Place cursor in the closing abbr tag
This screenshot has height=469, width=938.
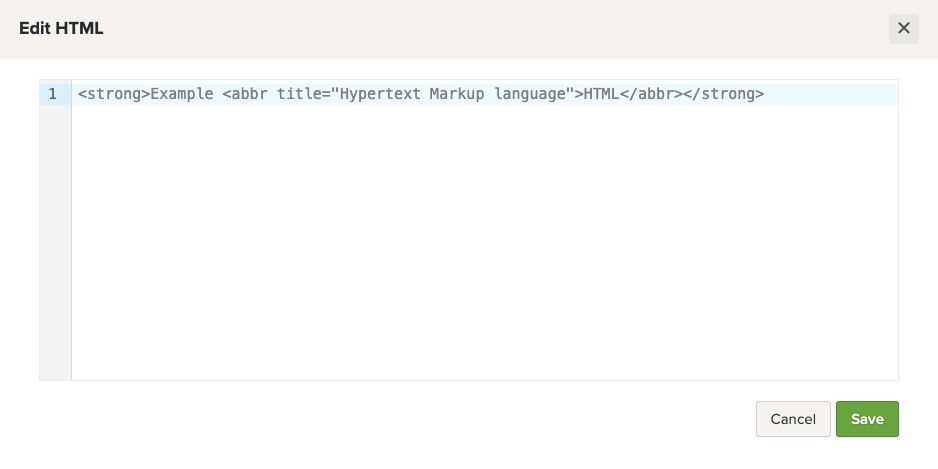point(651,94)
